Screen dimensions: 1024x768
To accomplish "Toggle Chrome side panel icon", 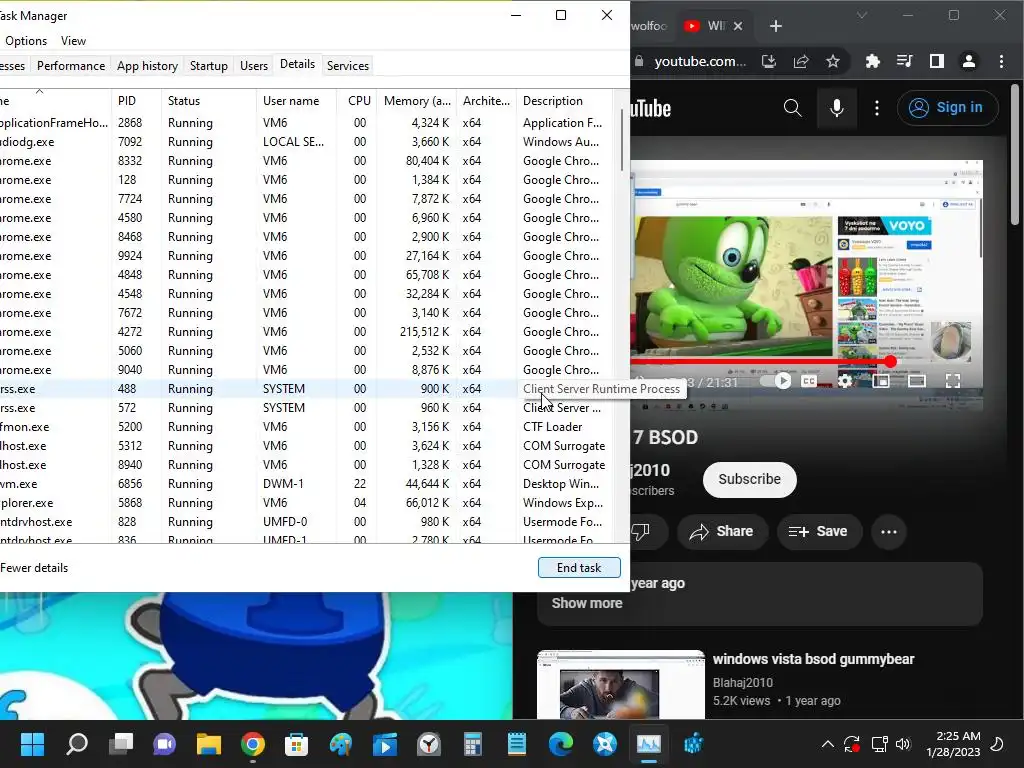I will tap(937, 61).
